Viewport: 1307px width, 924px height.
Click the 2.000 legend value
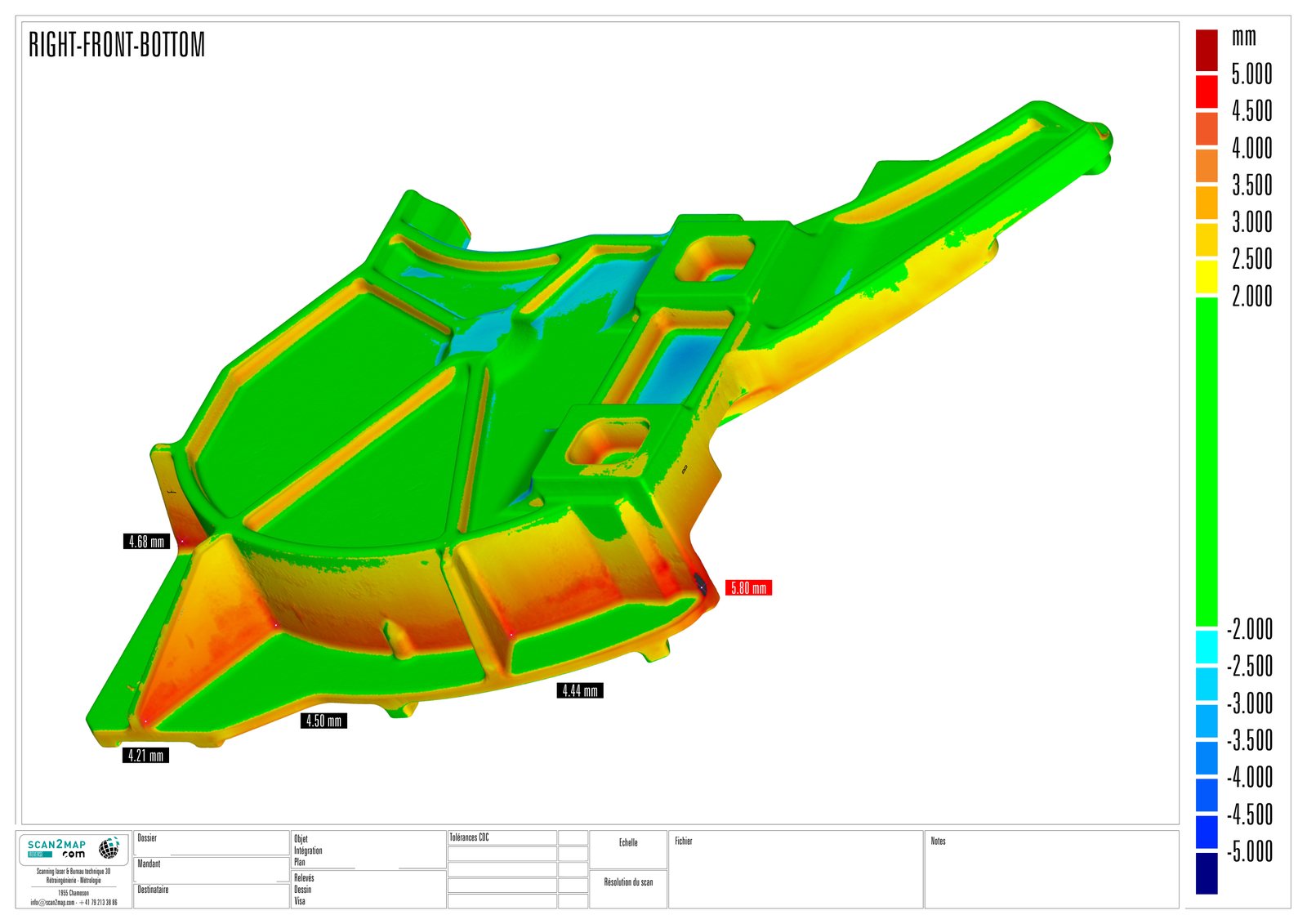click(x=1251, y=296)
